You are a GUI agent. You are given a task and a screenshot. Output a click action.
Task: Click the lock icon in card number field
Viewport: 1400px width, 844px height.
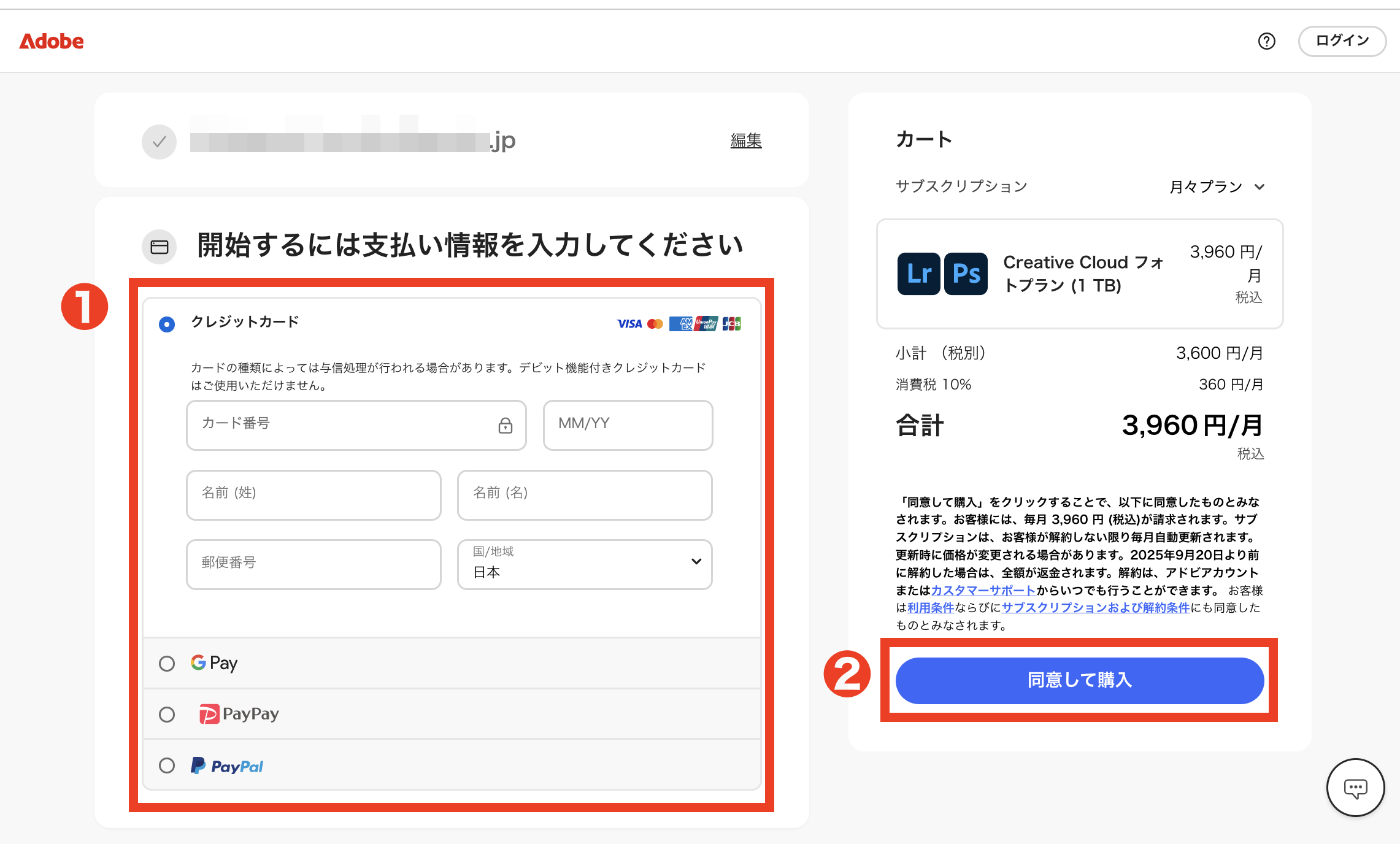(x=505, y=425)
